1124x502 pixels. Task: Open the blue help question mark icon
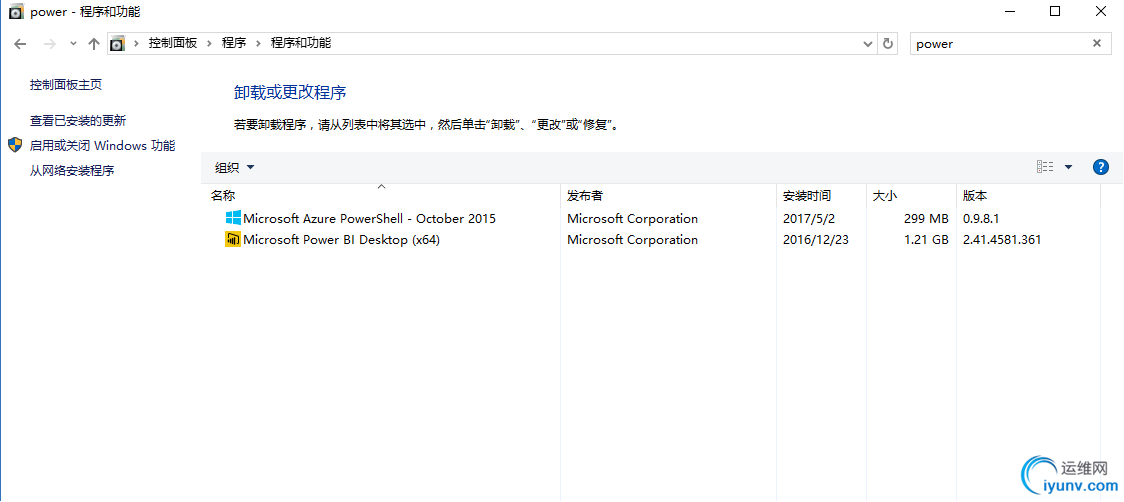1101,167
